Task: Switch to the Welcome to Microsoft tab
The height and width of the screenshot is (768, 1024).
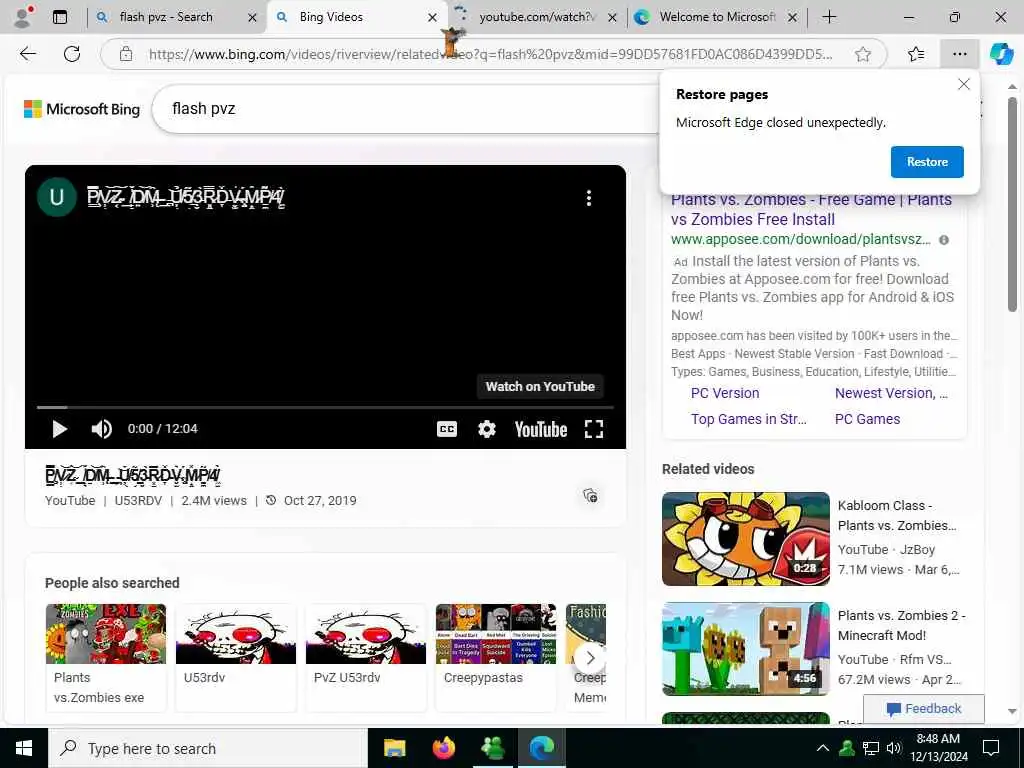Action: 717,17
